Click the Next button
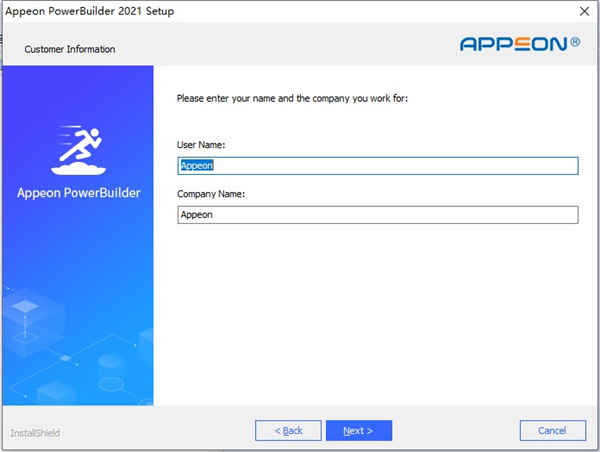This screenshot has height=452, width=600. click(359, 431)
